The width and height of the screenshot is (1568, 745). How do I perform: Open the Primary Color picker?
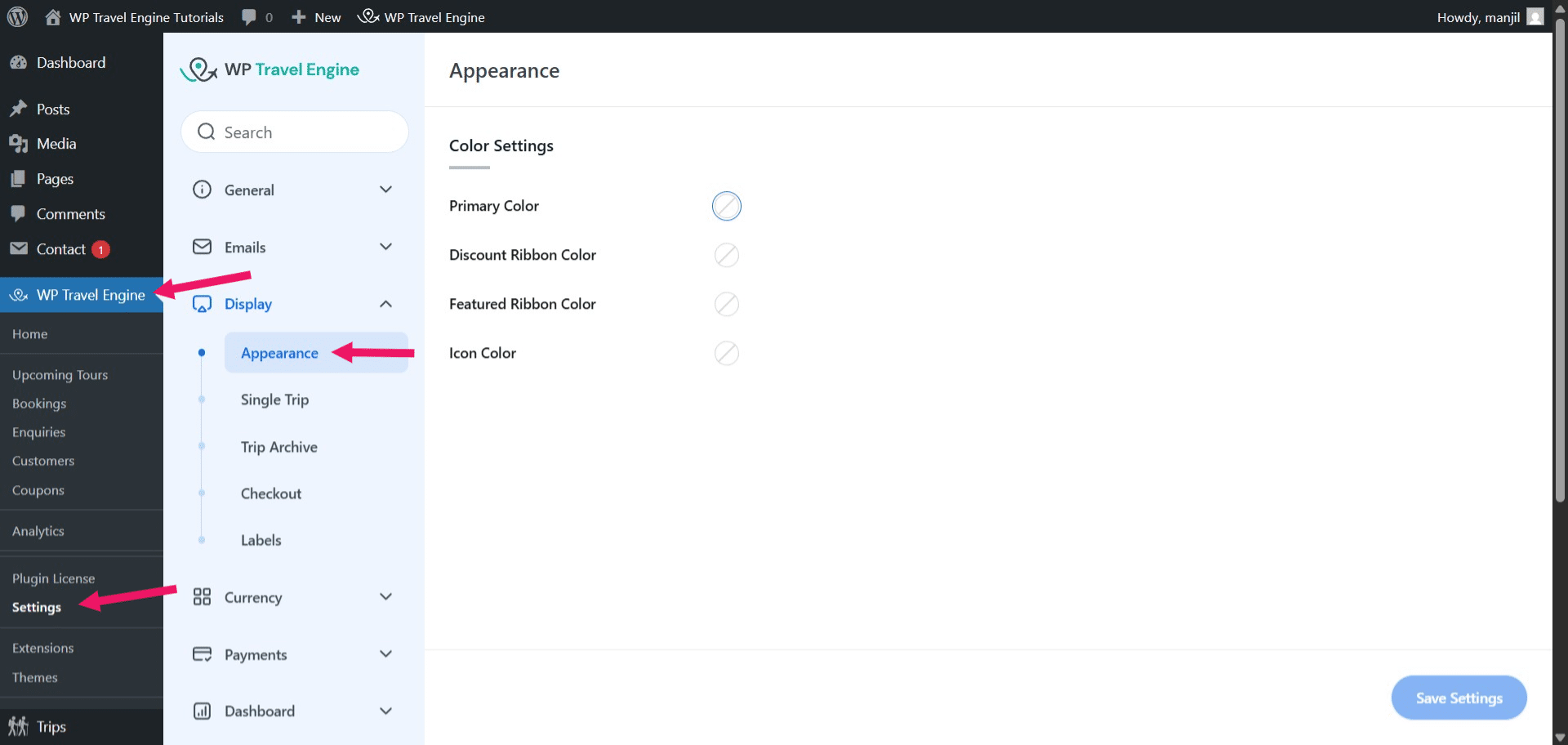click(x=726, y=206)
